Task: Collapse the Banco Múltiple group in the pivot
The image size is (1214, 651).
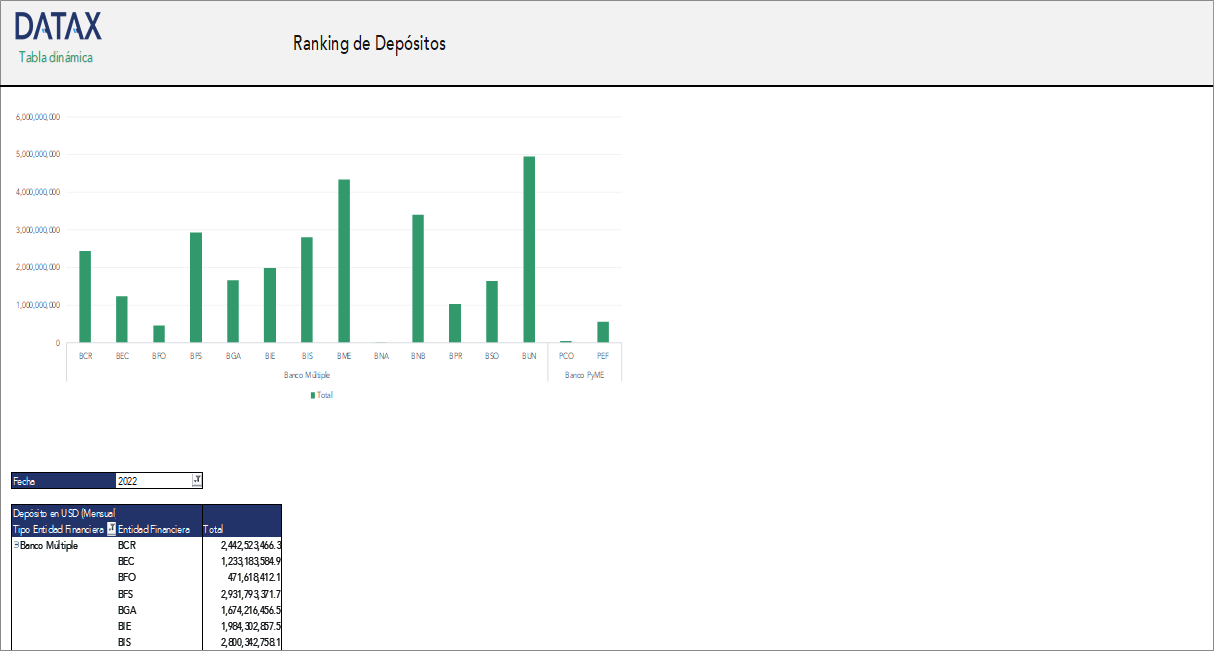Action: pos(16,545)
